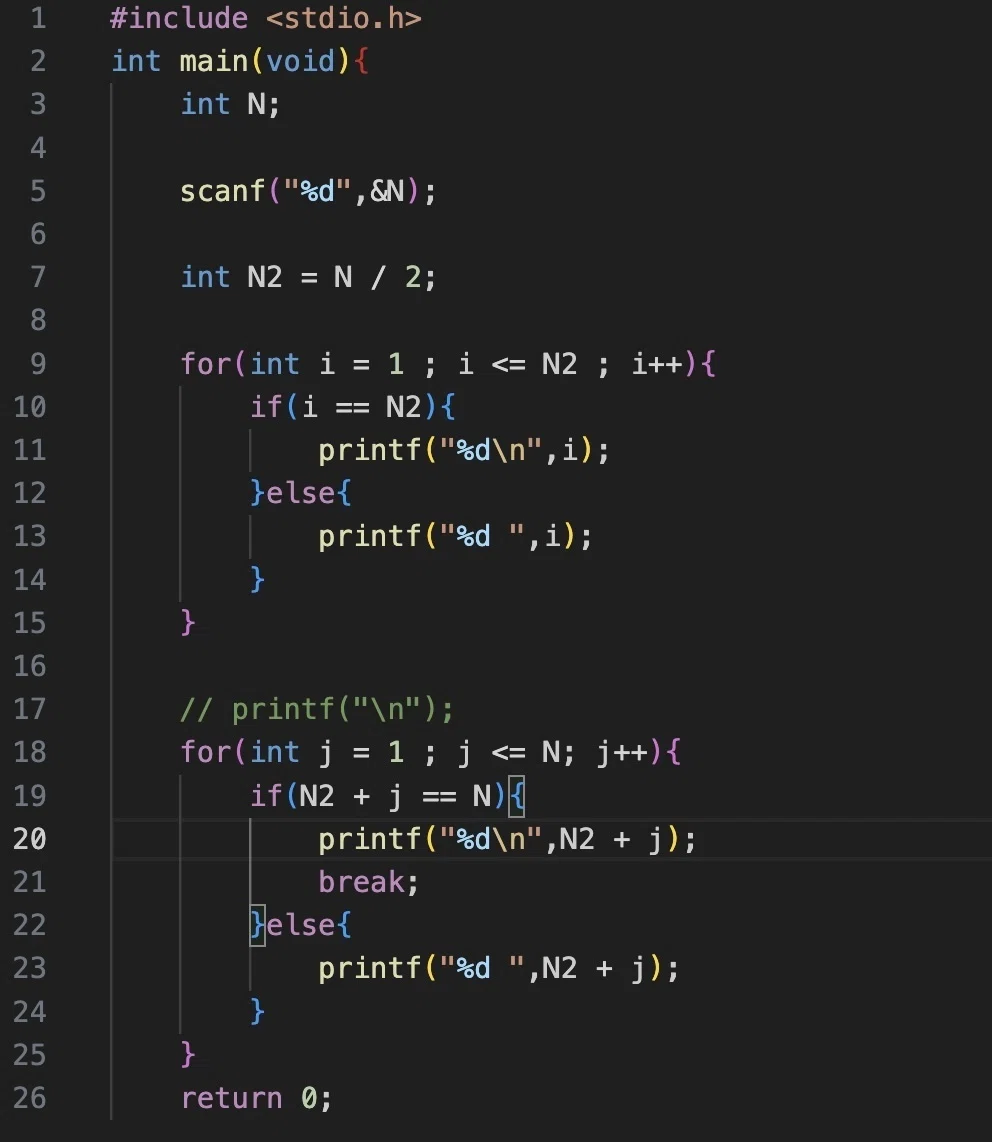Click the highlighted closing brace on line 22

coord(257,926)
